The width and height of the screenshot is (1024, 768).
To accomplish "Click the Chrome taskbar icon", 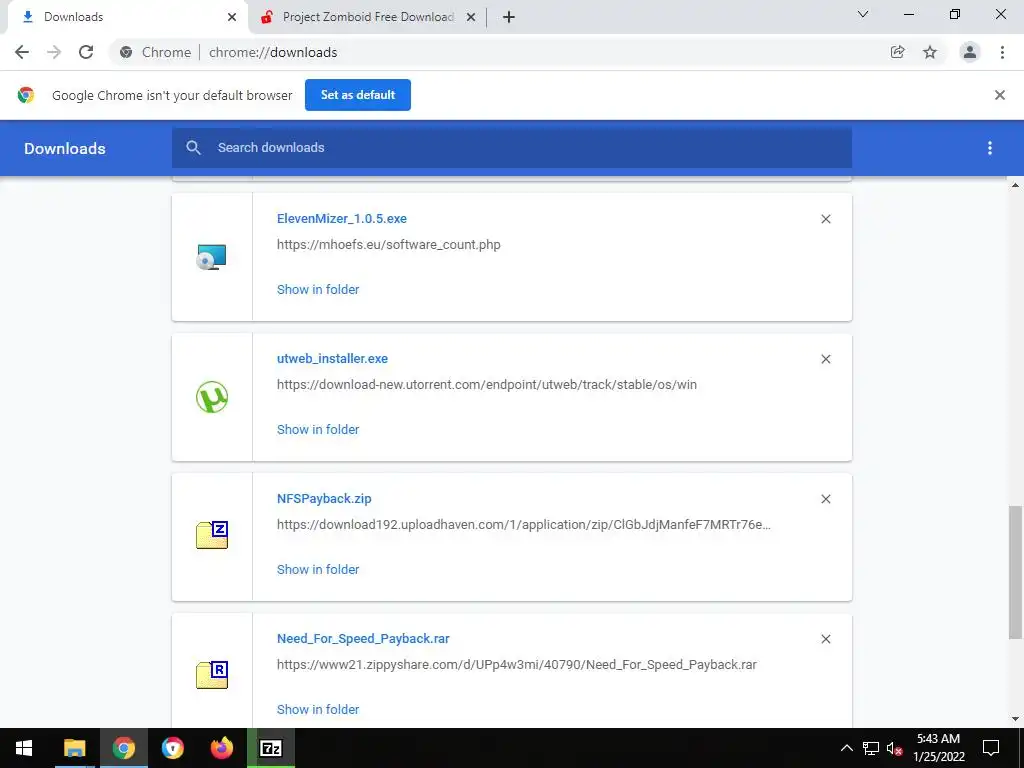I will pos(123,748).
